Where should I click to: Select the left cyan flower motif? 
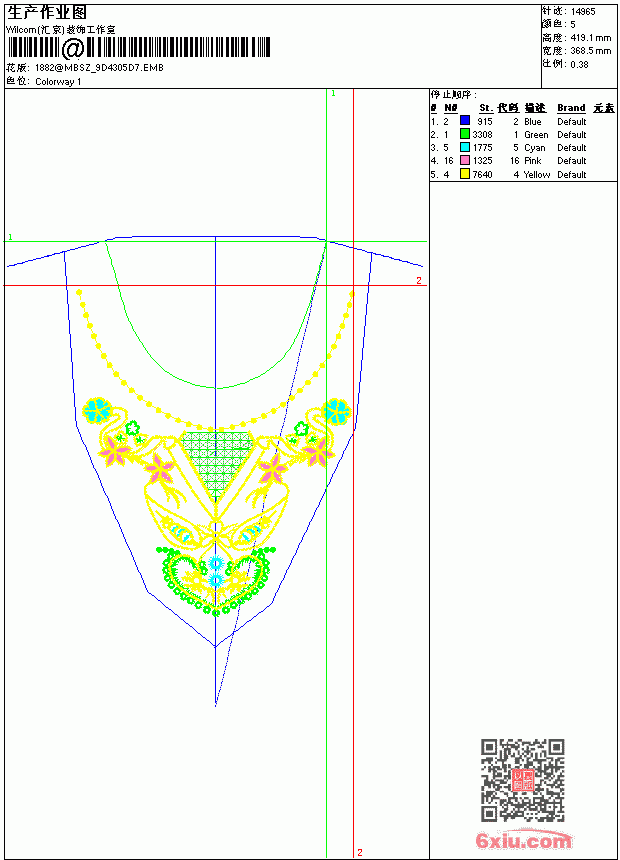tap(98, 410)
